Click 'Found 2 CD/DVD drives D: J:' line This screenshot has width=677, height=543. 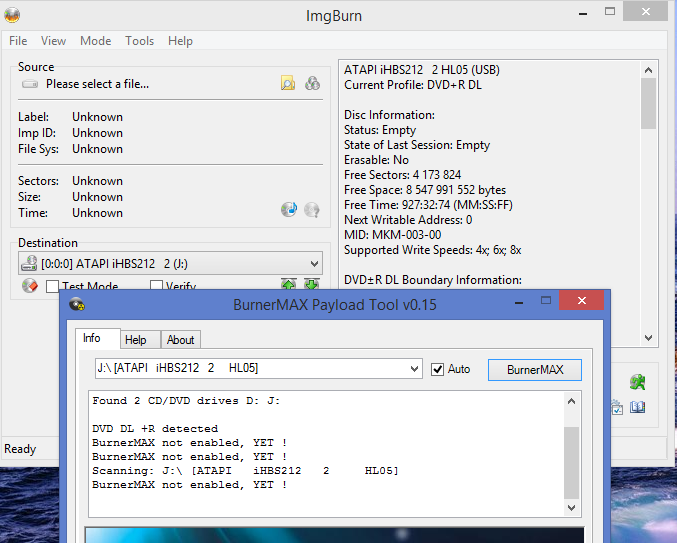[186, 401]
